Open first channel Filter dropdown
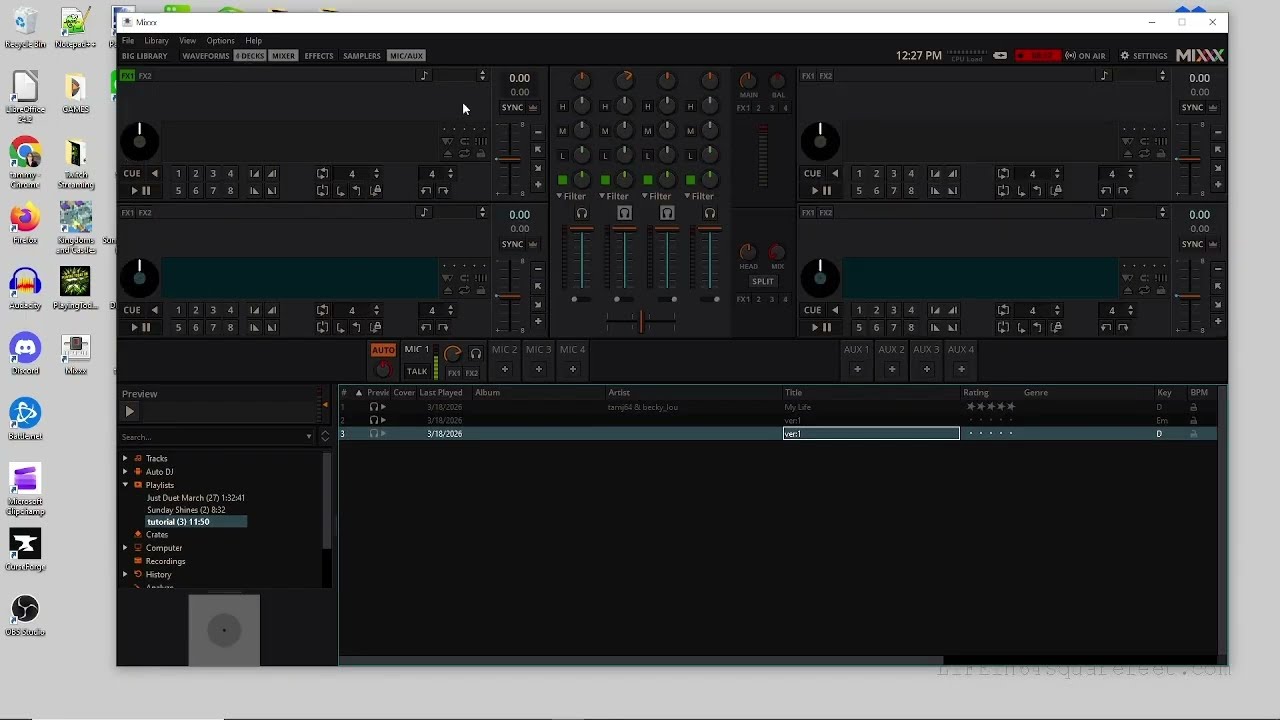 [571, 196]
